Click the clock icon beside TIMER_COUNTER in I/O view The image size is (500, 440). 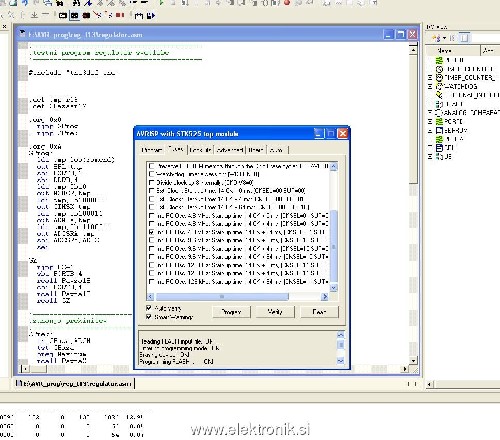tap(439, 78)
